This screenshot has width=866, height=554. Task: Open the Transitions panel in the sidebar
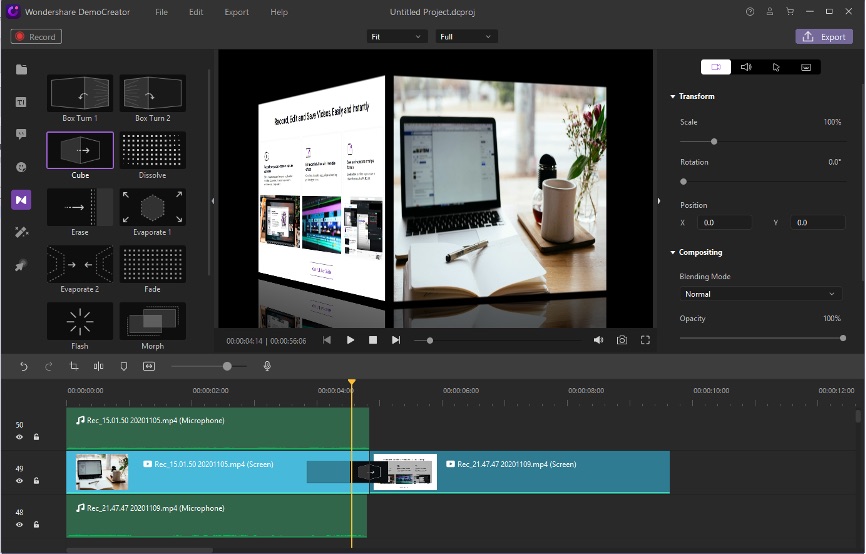21,200
